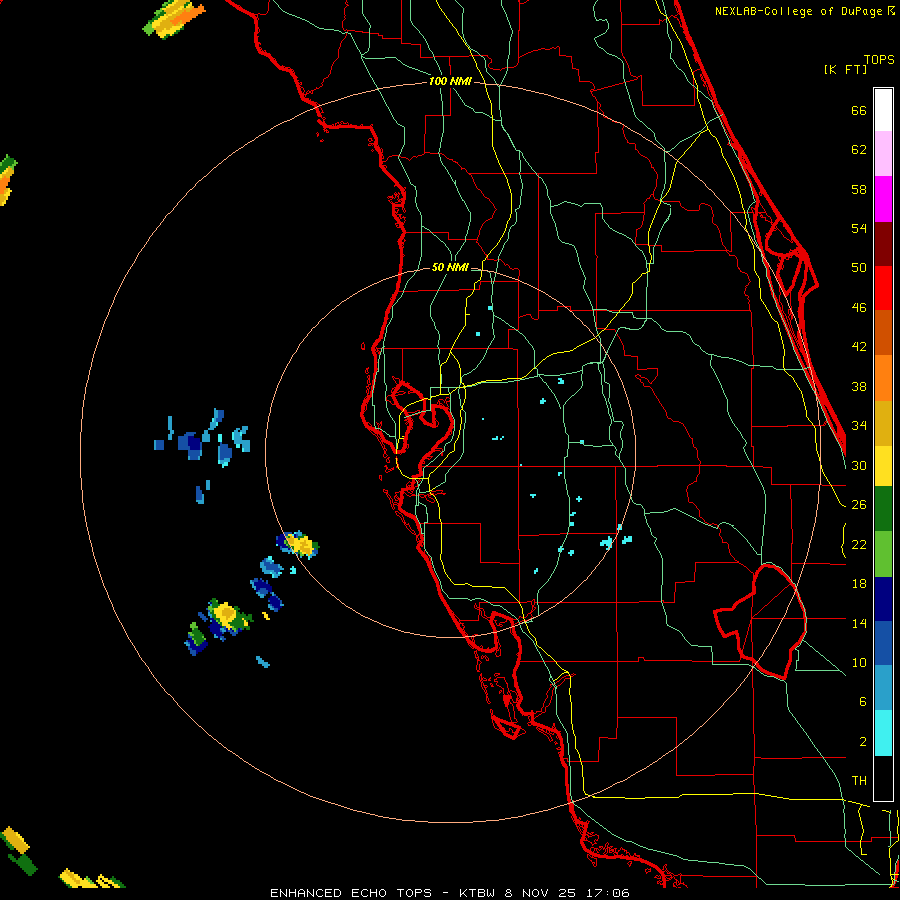Click the 18 legend value
The image size is (900, 900).
pyautogui.click(x=859, y=584)
